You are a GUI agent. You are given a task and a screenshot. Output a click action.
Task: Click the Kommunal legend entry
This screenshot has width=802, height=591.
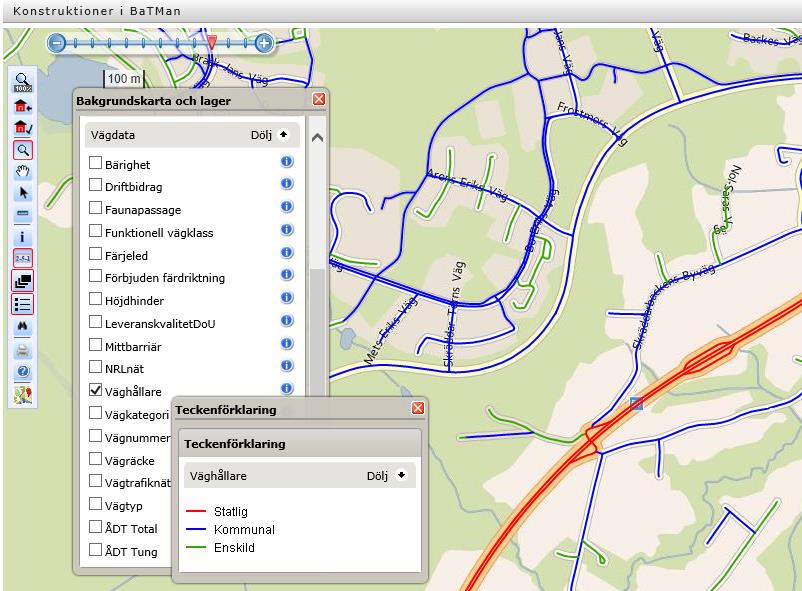[x=230, y=529]
